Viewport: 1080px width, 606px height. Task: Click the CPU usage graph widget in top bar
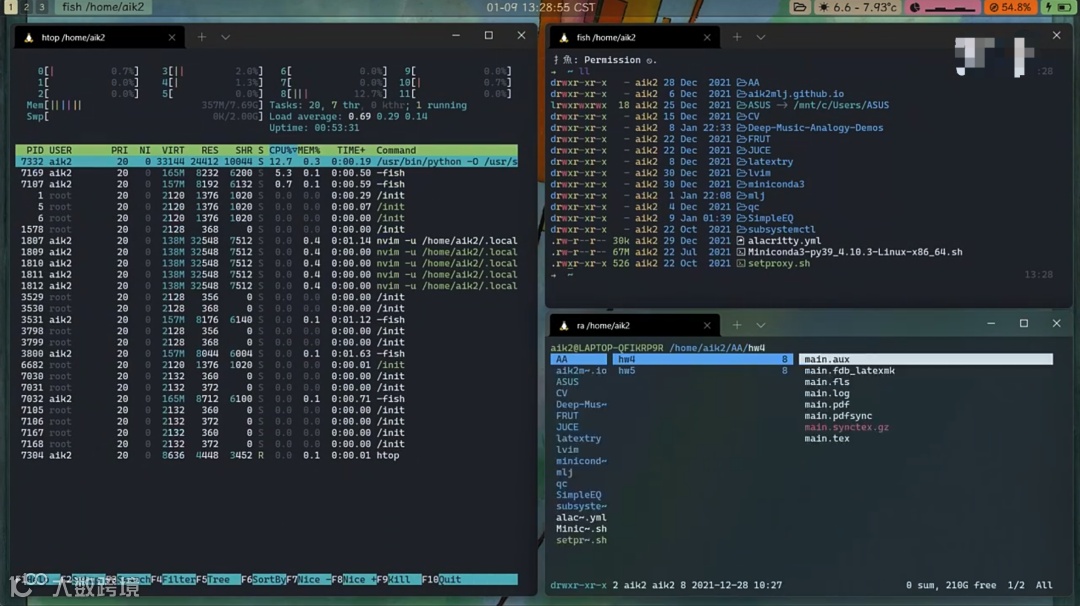(944, 8)
